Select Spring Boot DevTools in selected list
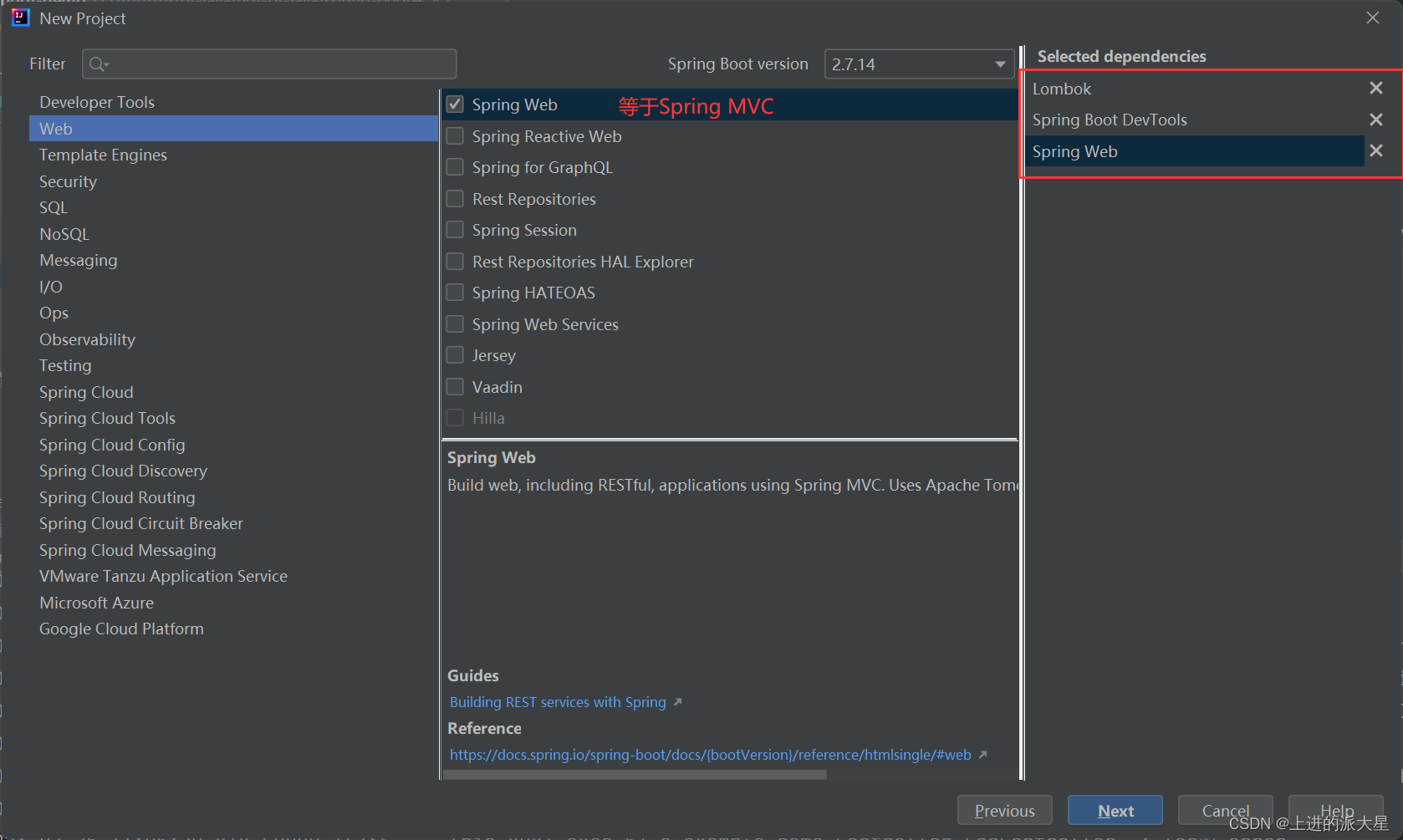 pyautogui.click(x=1195, y=120)
